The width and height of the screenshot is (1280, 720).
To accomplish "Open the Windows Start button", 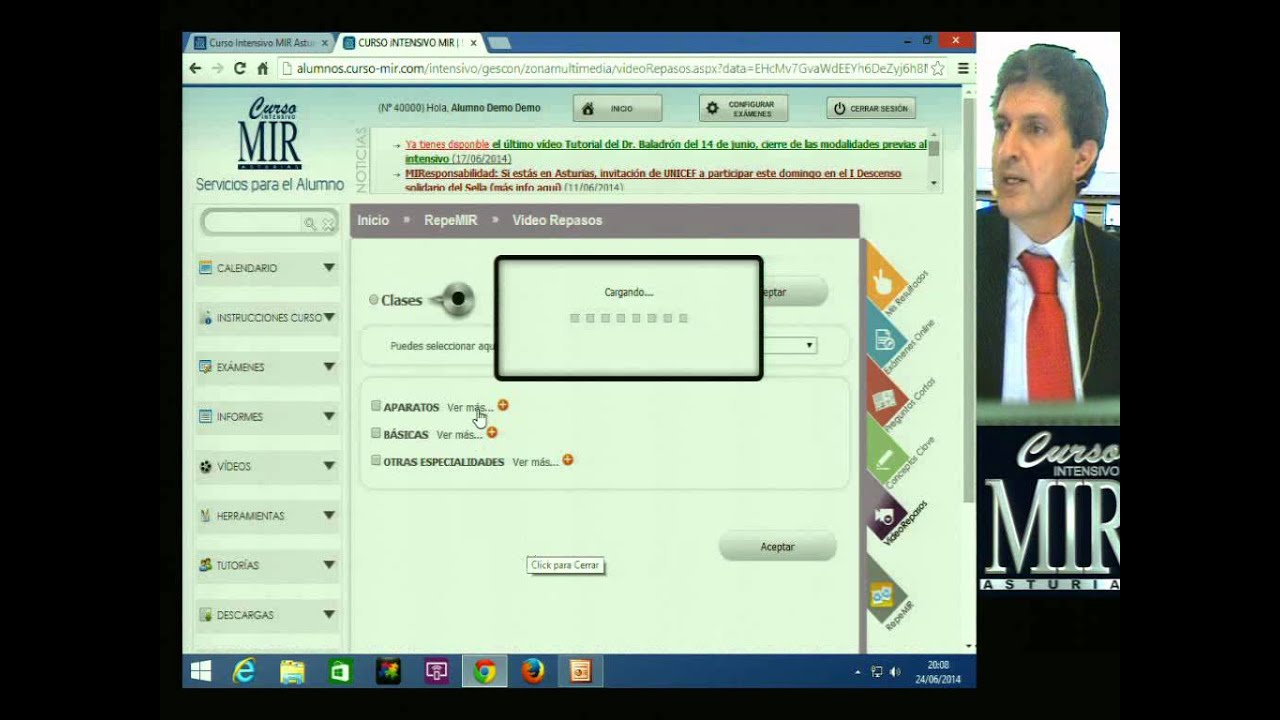I will pyautogui.click(x=201, y=672).
